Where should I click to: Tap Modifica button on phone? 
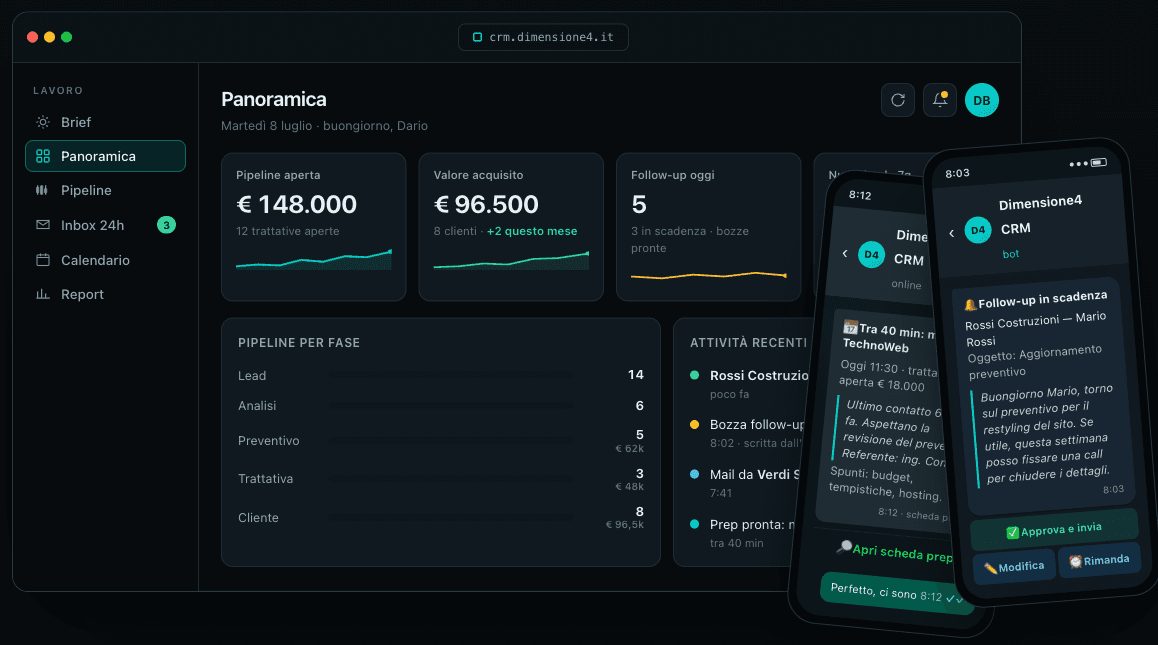(x=1014, y=567)
